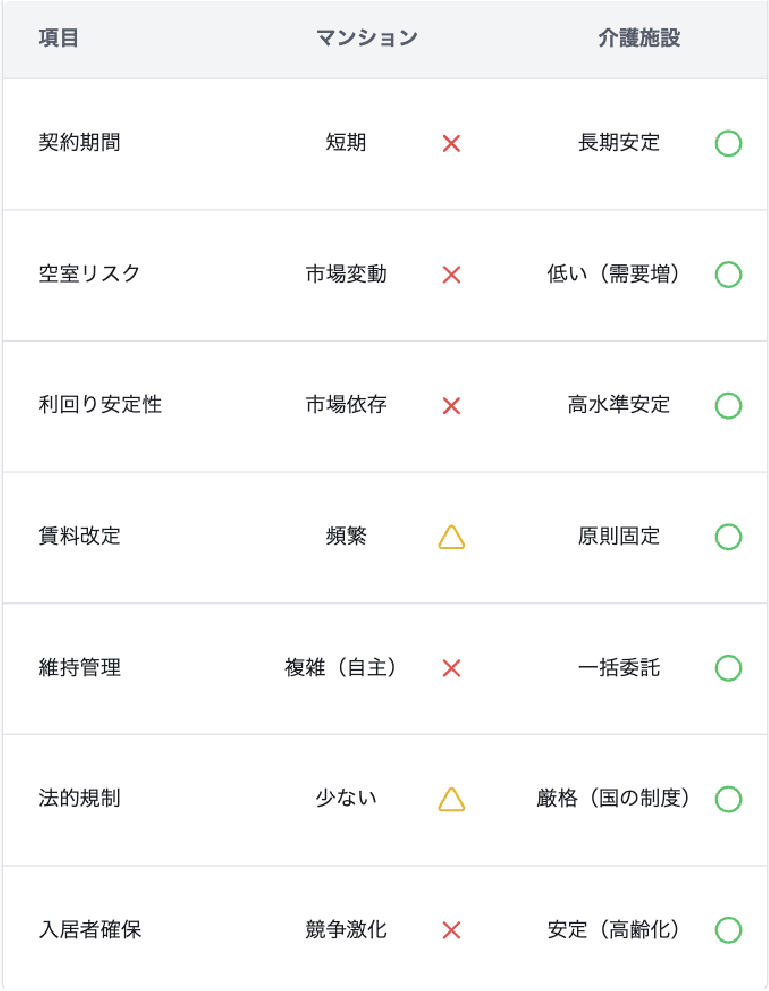This screenshot has width=769, height=991.
Task: Click the 項目 column header
Action: (x=58, y=39)
